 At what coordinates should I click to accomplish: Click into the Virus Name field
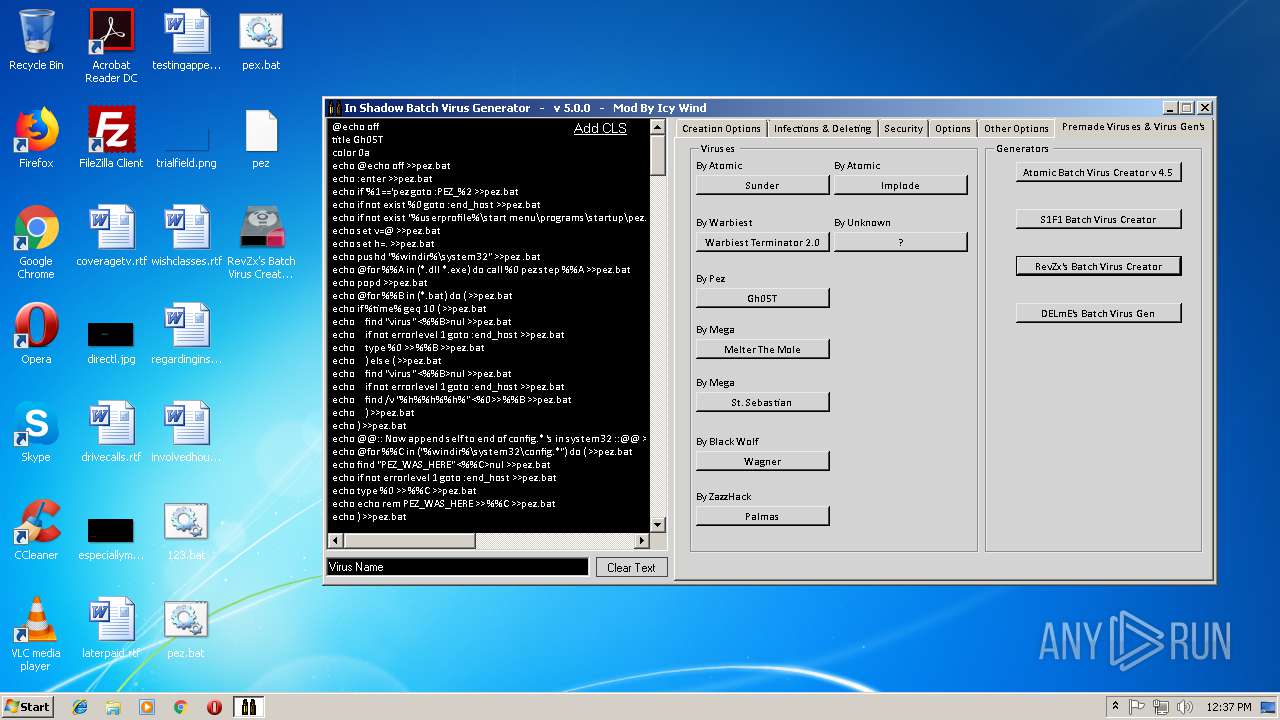[457, 567]
